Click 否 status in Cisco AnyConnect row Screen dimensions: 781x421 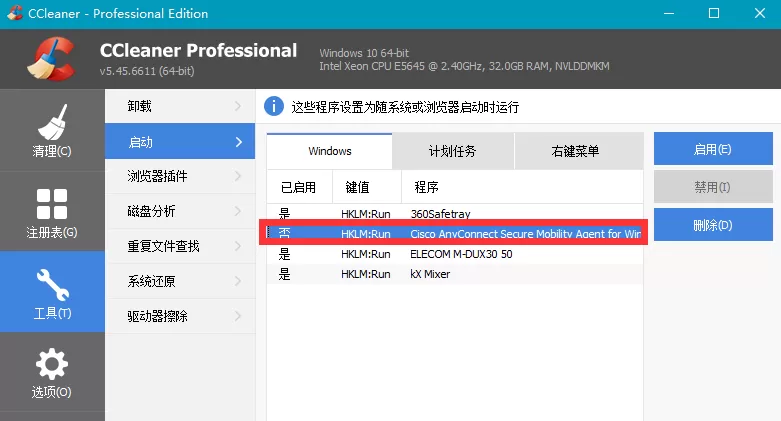[284, 233]
